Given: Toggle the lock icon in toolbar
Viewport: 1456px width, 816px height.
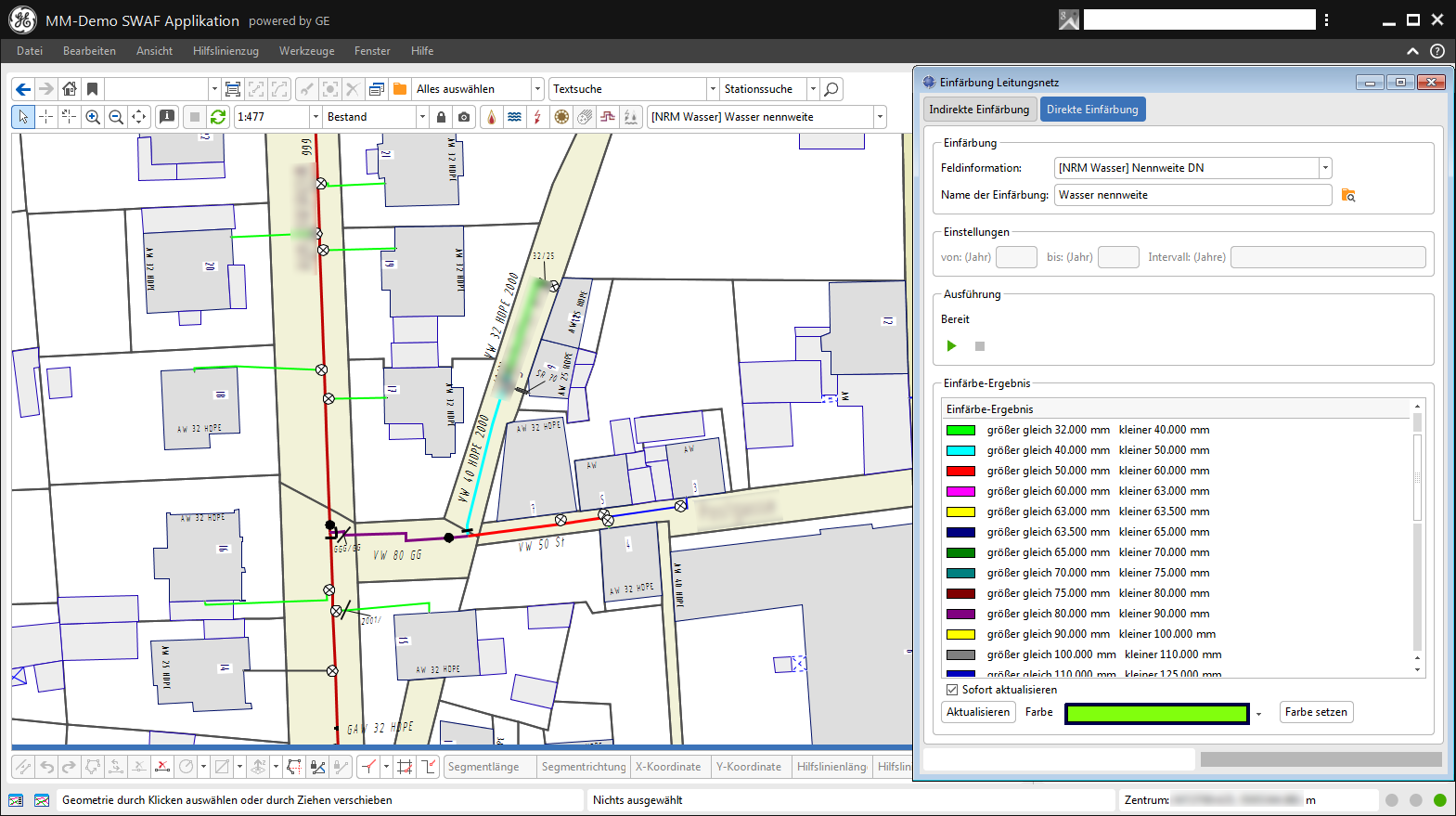Looking at the screenshot, I should tap(441, 117).
